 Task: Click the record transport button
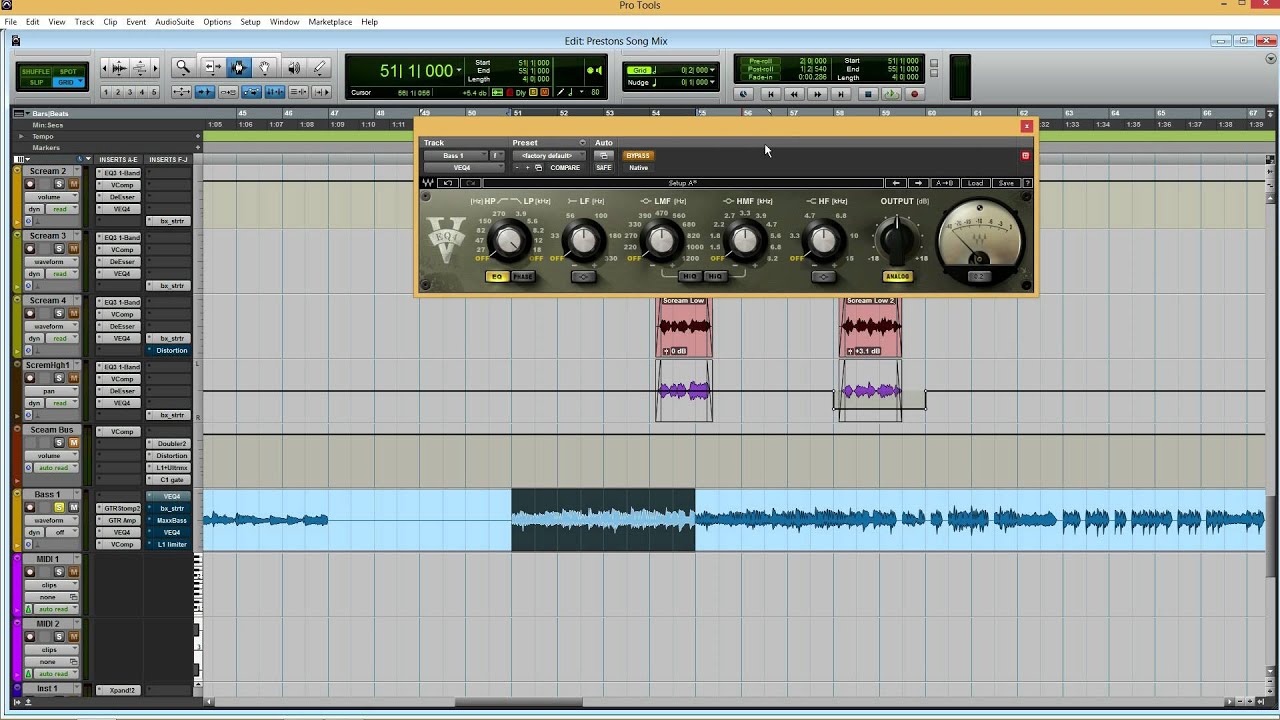914,94
